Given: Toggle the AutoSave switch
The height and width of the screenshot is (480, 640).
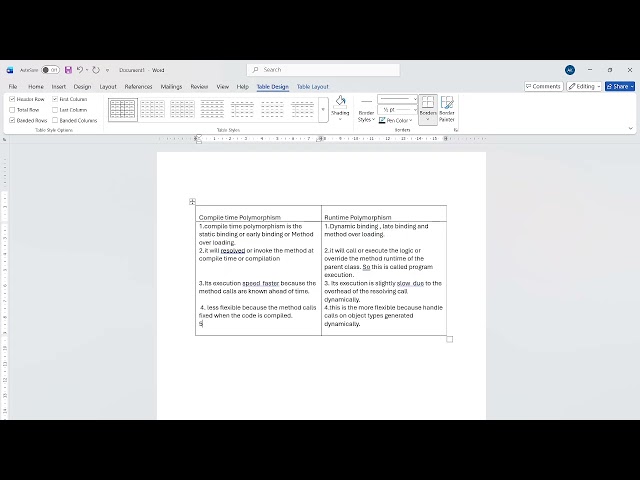Looking at the screenshot, I should pyautogui.click(x=51, y=70).
